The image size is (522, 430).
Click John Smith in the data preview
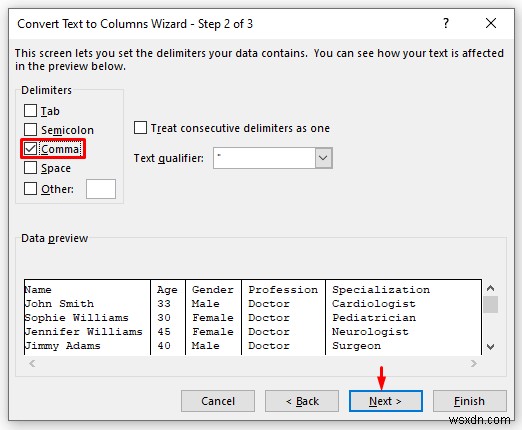[59, 304]
